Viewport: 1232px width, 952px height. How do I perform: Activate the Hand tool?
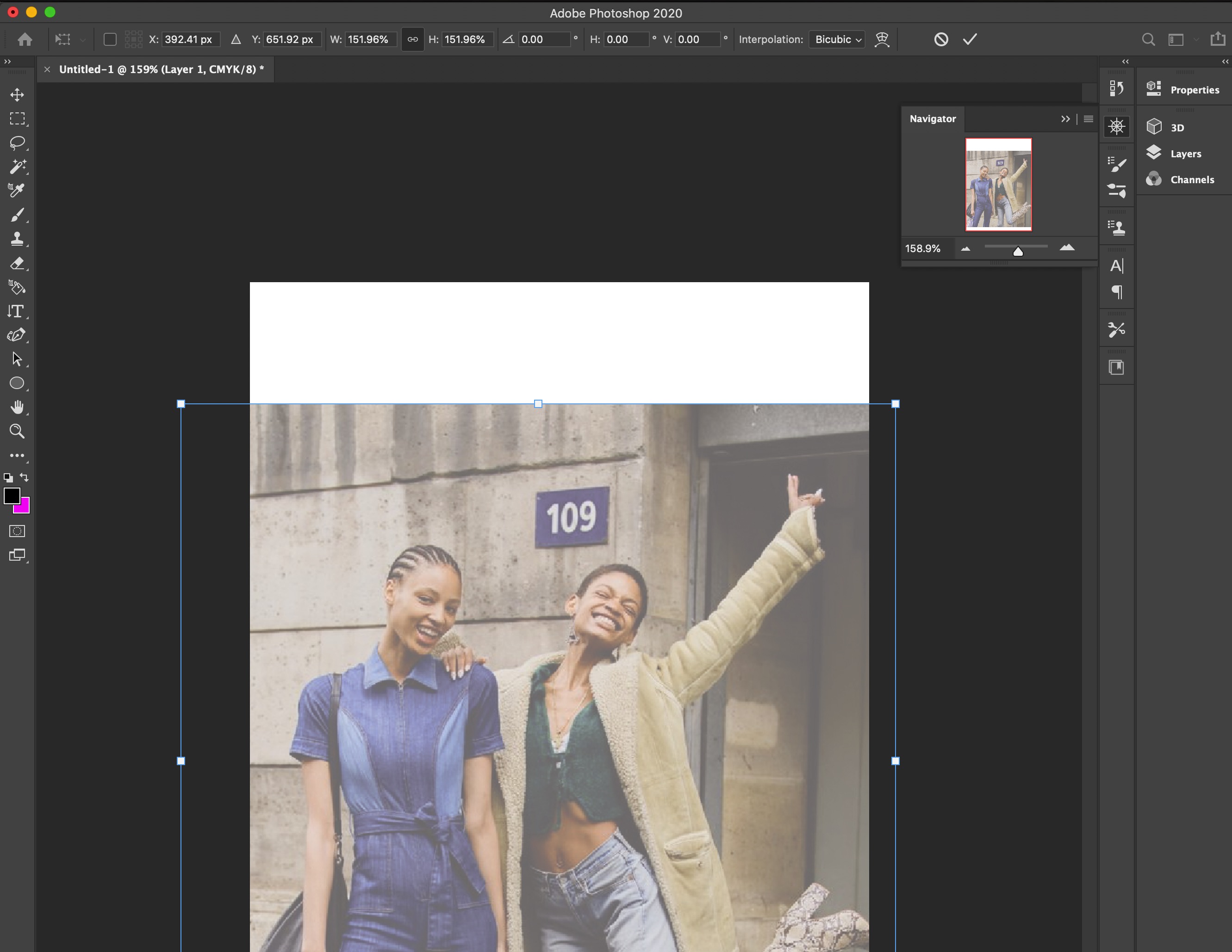pyautogui.click(x=17, y=407)
